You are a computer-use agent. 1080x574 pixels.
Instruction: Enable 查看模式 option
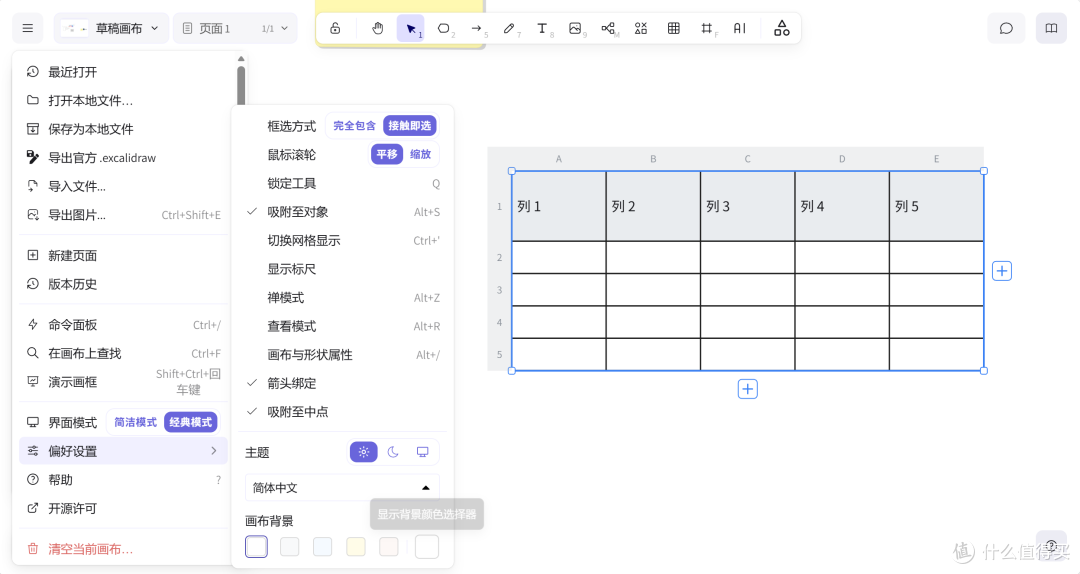coord(343,327)
